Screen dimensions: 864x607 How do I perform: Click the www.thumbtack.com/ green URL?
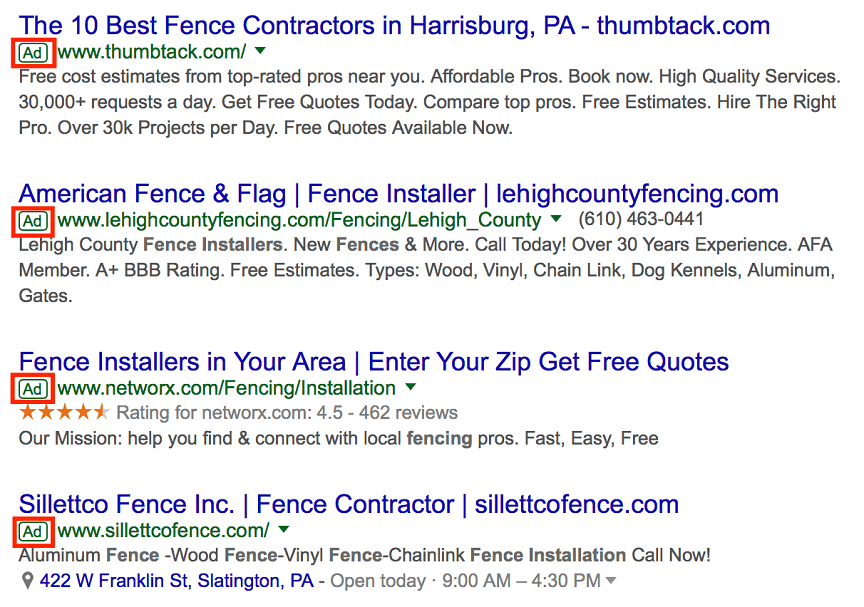point(152,52)
